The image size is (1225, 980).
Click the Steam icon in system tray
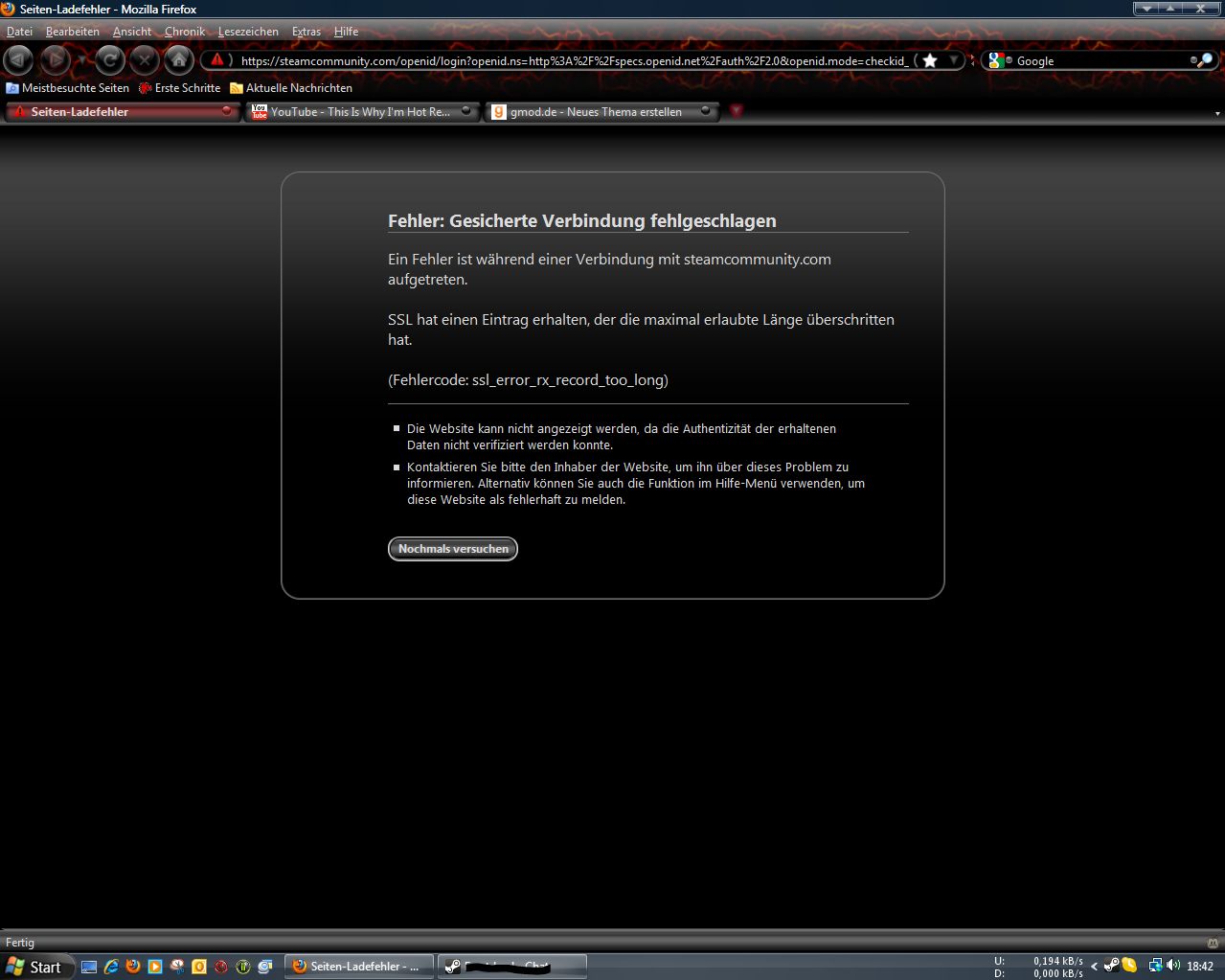tap(1112, 966)
